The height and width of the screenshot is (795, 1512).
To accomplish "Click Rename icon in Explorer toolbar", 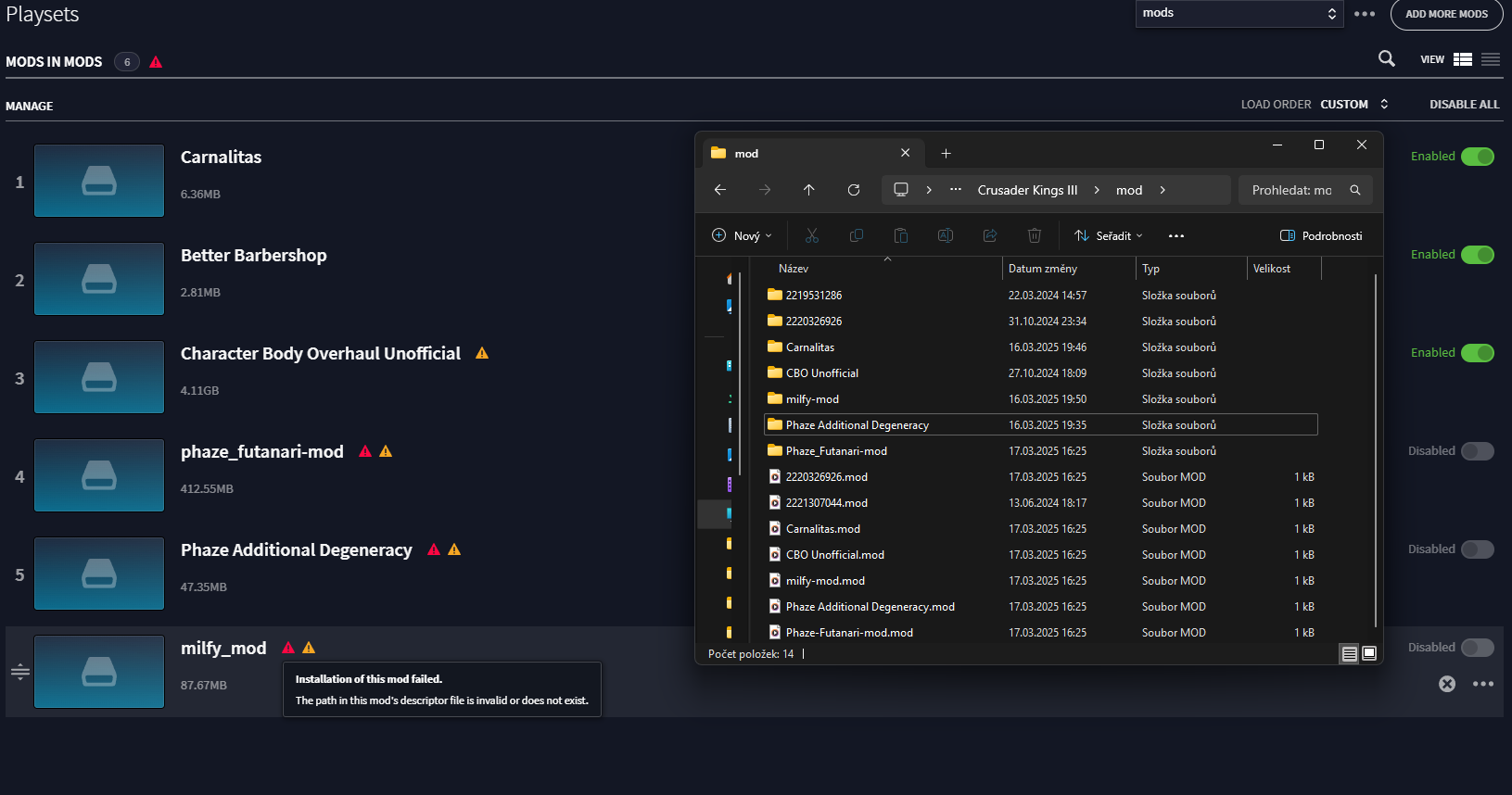I will (946, 236).
